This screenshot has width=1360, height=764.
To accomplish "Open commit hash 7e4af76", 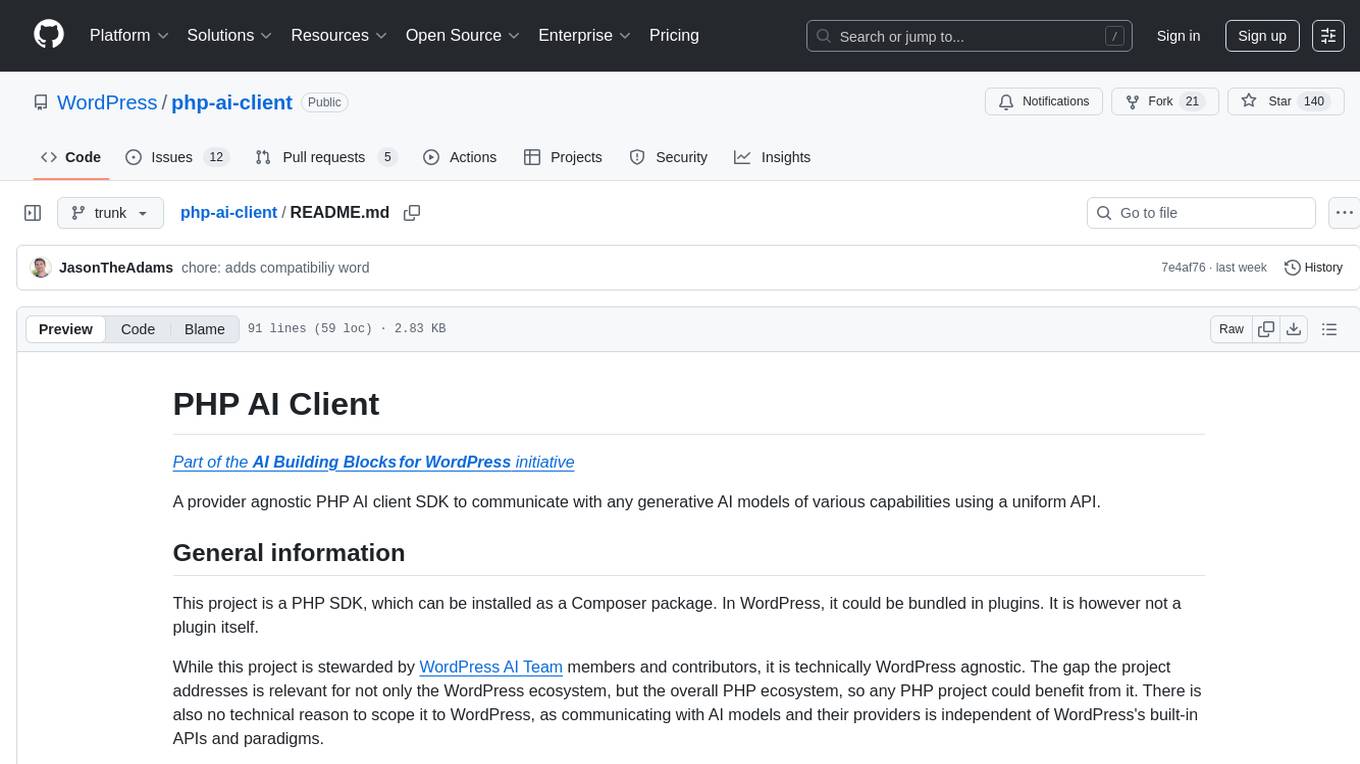I will [1184, 268].
